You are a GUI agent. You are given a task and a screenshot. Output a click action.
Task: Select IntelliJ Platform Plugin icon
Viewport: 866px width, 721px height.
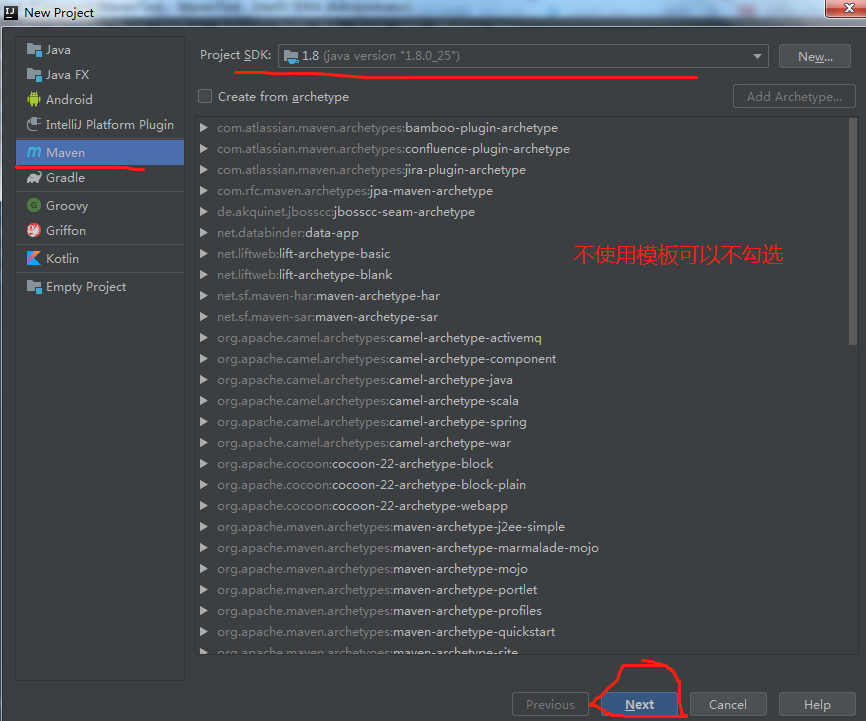tap(34, 124)
